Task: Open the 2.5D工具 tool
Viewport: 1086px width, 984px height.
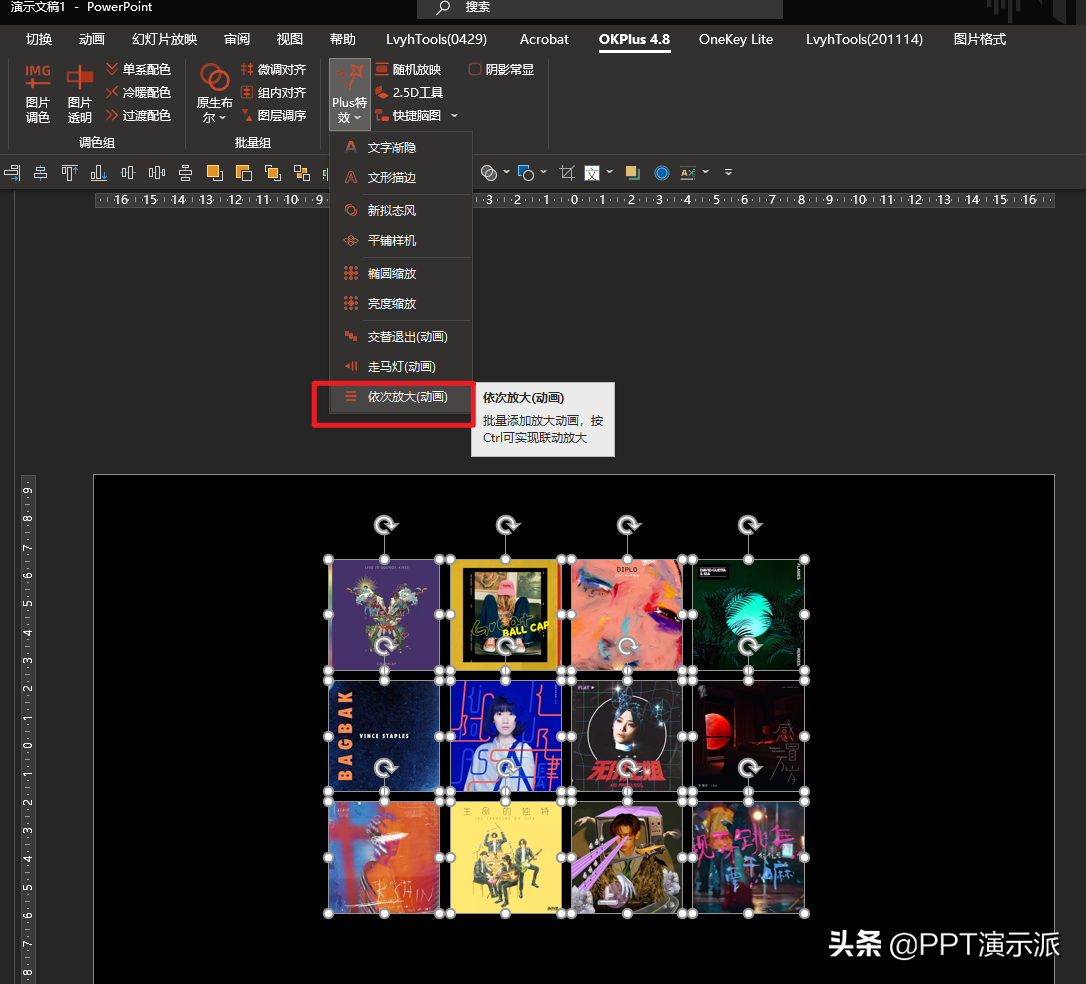Action: pos(409,92)
